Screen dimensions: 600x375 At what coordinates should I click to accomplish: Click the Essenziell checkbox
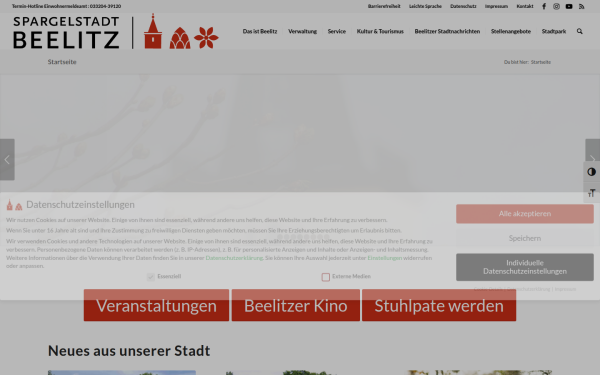point(150,277)
